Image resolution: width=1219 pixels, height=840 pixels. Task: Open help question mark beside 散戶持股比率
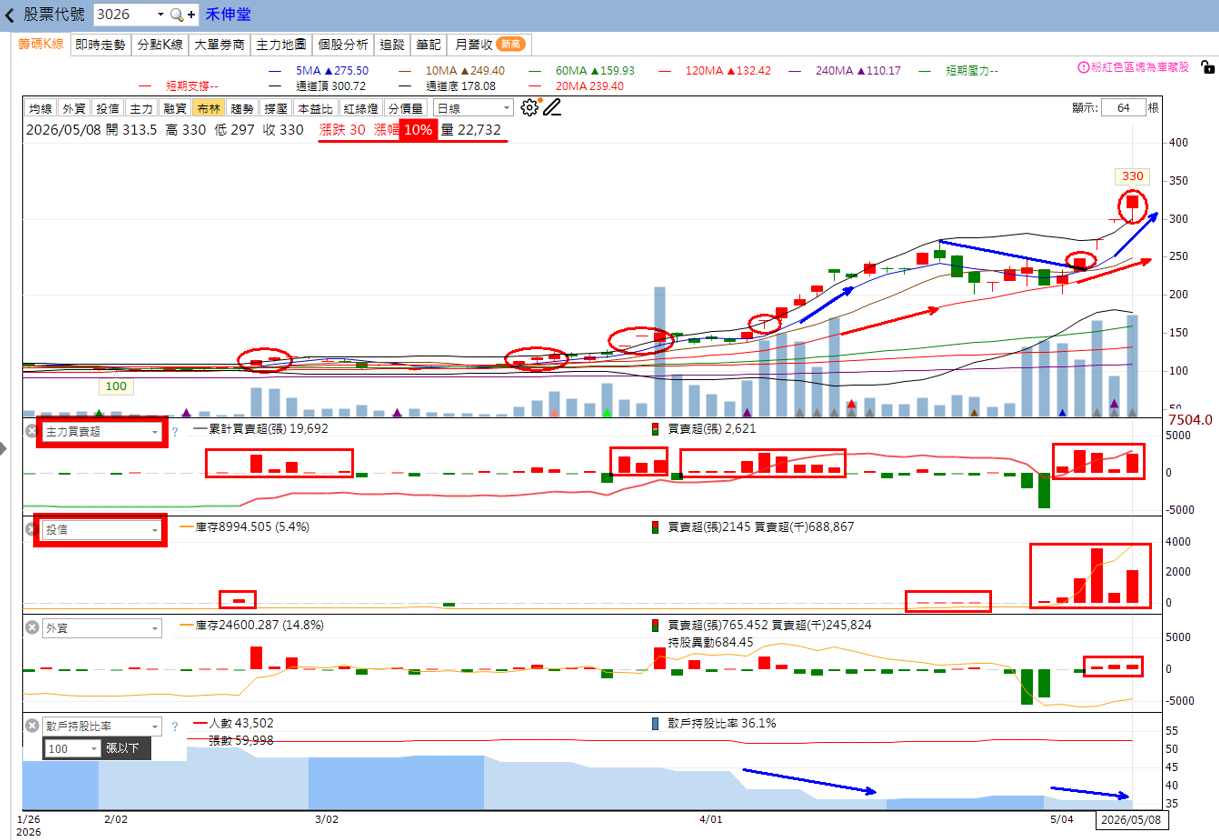point(175,727)
